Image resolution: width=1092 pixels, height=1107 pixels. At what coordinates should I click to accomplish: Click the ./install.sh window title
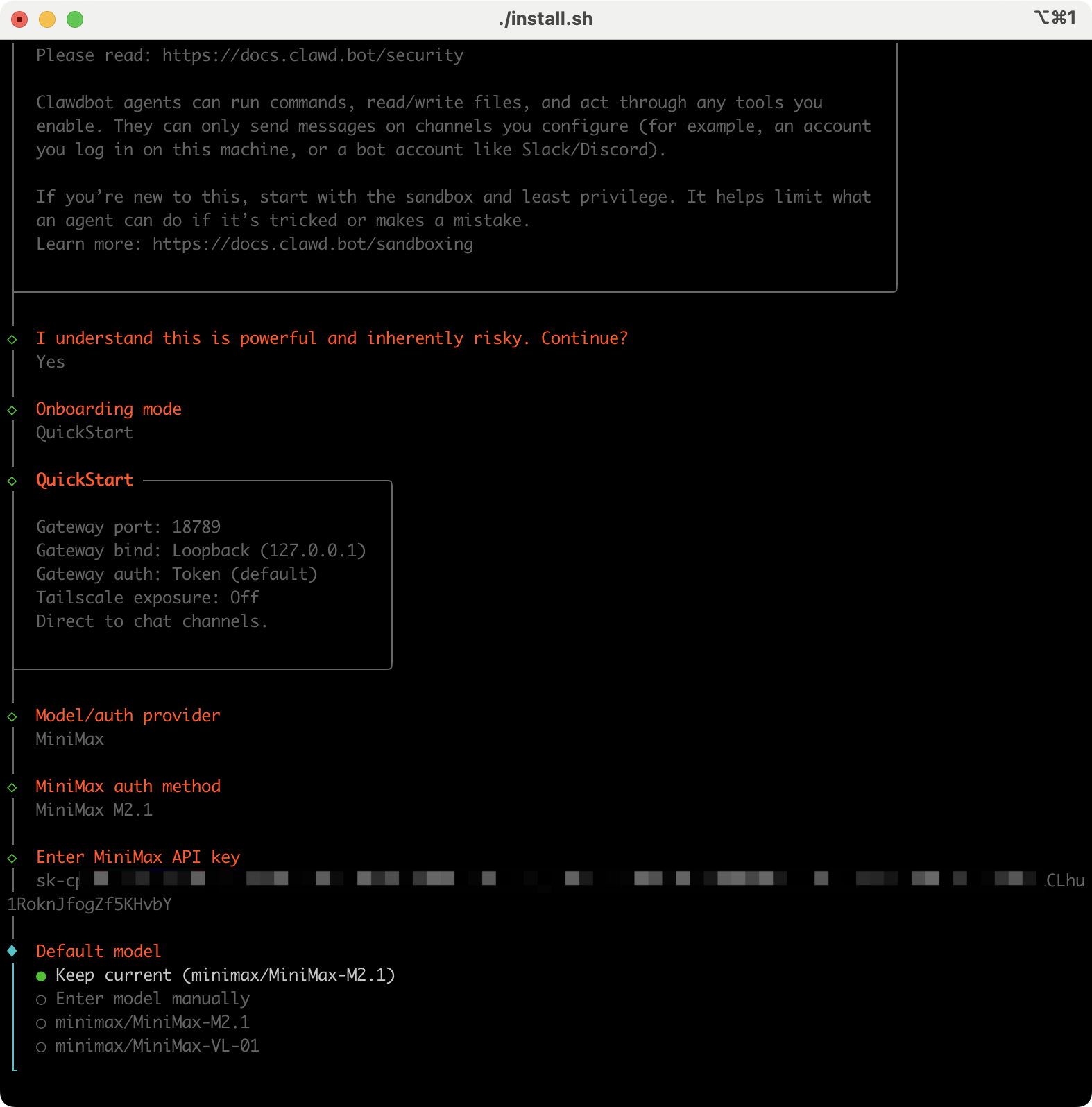click(545, 19)
